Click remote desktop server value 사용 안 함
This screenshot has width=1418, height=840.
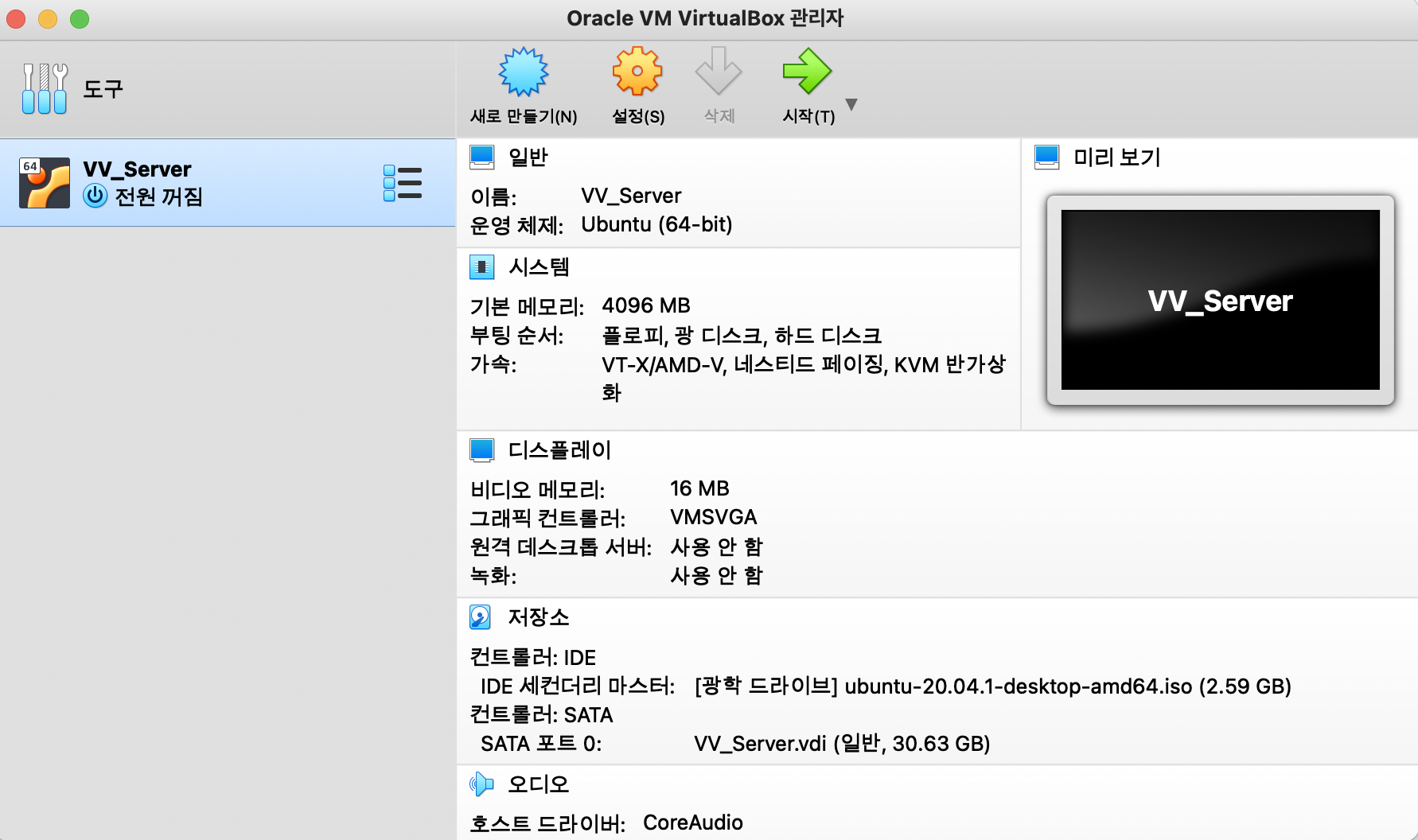click(716, 546)
